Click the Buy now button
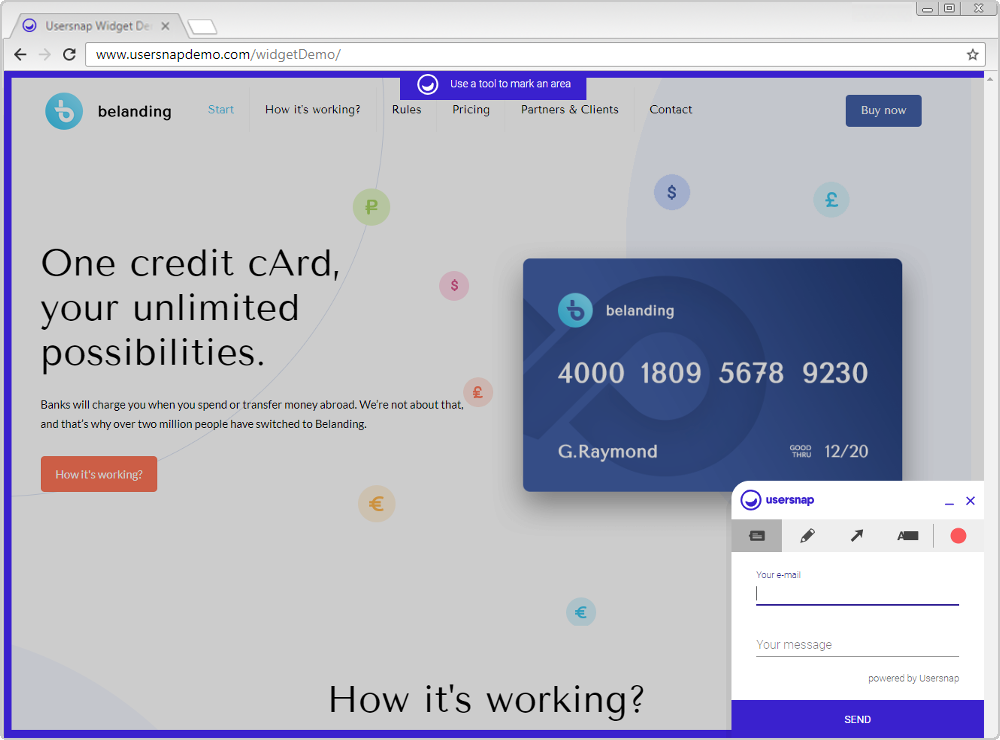This screenshot has width=1000, height=740. pos(883,110)
